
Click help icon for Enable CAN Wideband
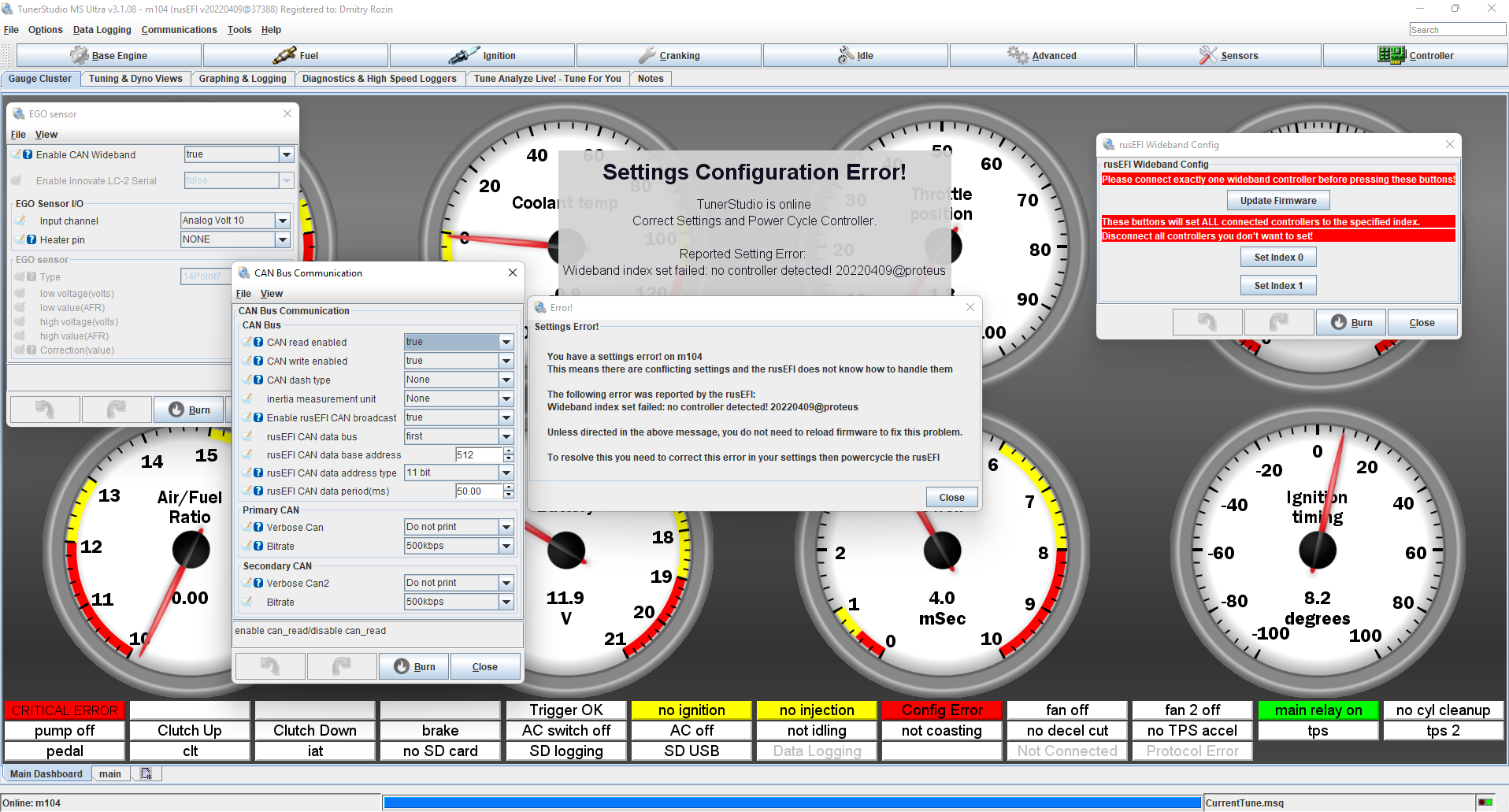pyautogui.click(x=28, y=154)
